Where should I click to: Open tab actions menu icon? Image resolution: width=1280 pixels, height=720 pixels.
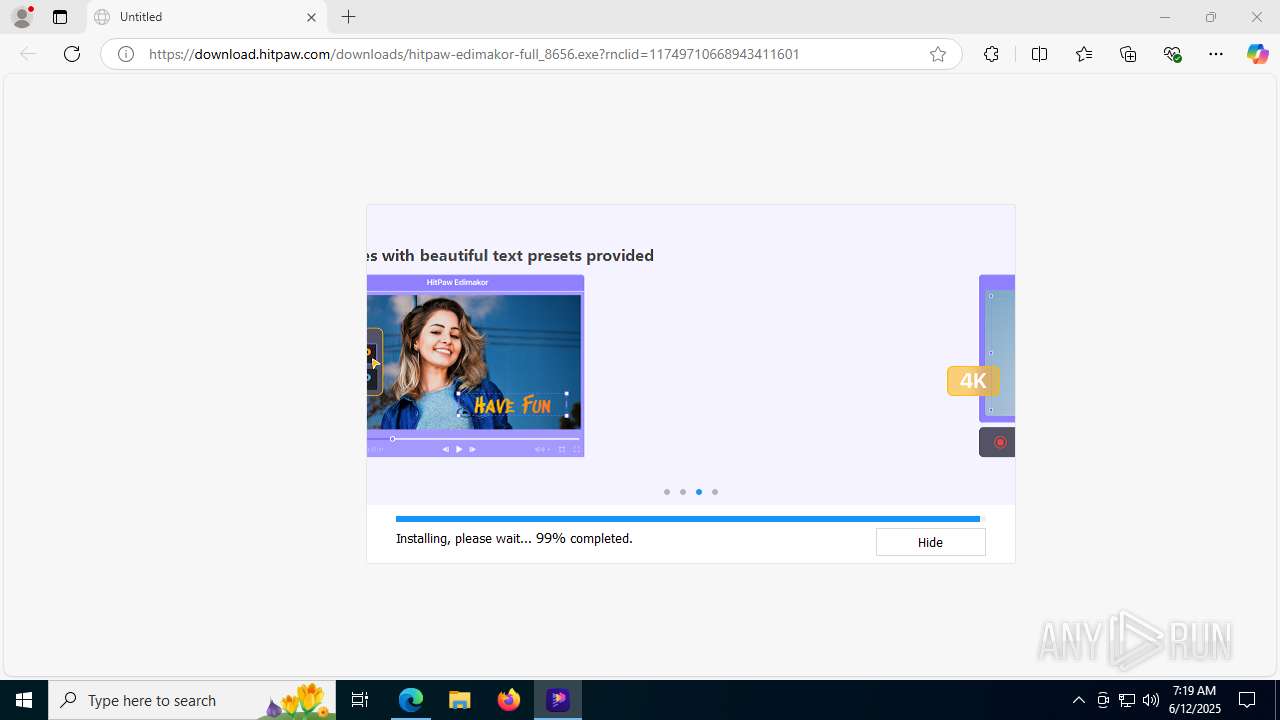(x=60, y=17)
